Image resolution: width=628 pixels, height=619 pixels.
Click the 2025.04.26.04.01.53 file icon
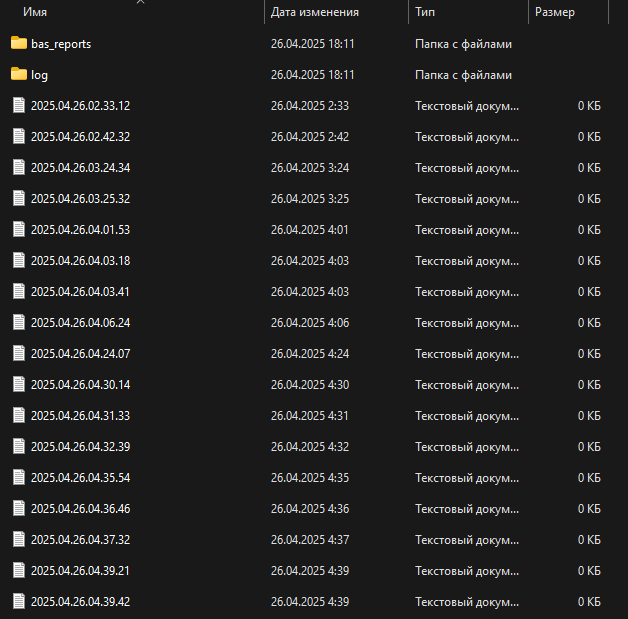tap(18, 230)
